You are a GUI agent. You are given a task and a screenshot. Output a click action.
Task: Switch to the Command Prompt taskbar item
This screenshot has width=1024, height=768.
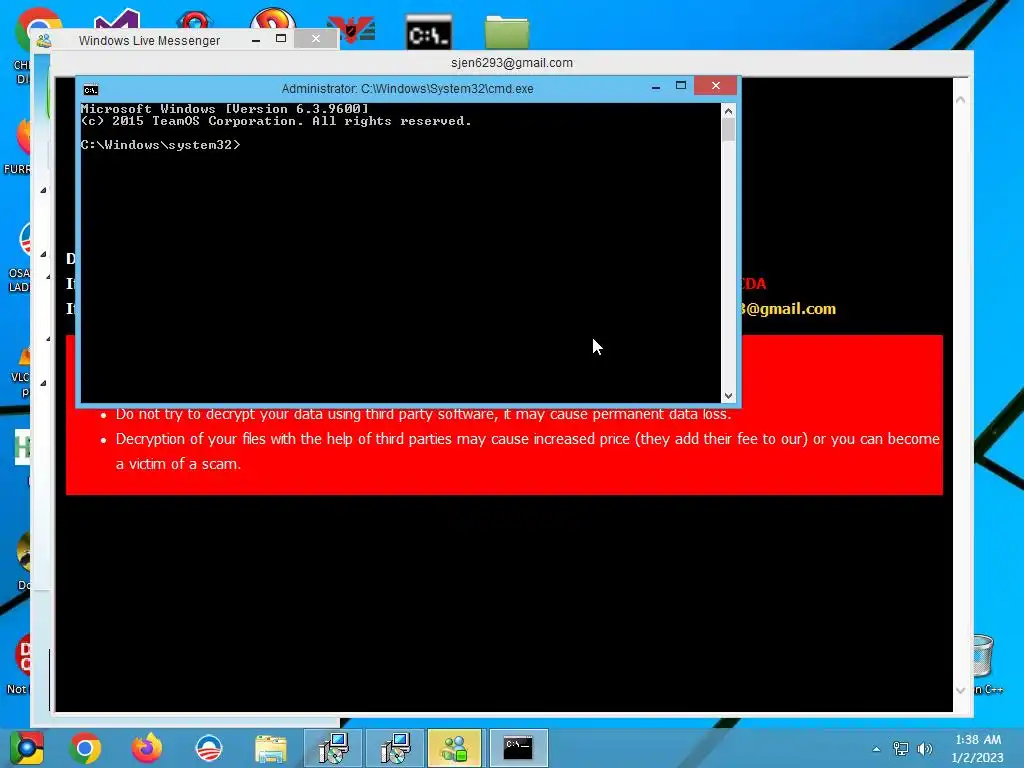[x=519, y=748]
